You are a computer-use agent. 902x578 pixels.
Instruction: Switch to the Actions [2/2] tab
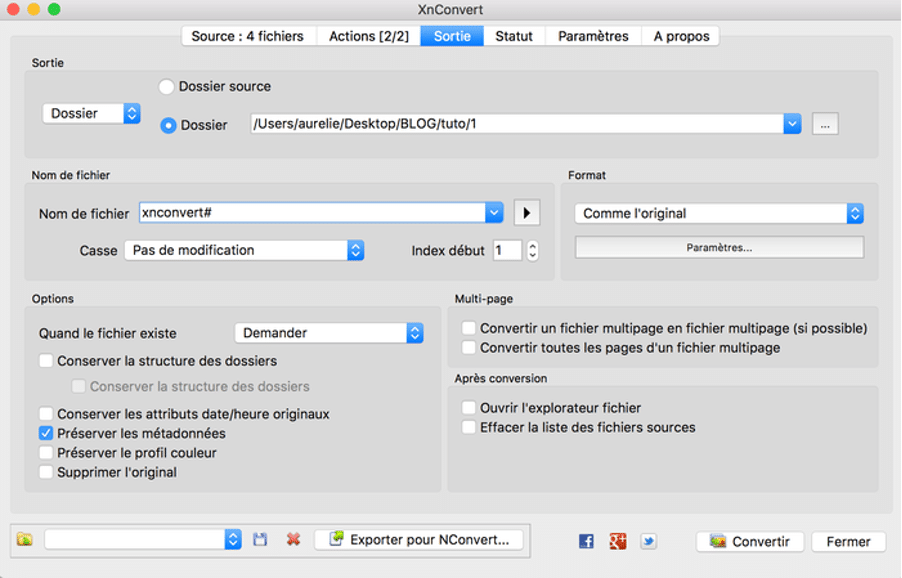tap(369, 36)
